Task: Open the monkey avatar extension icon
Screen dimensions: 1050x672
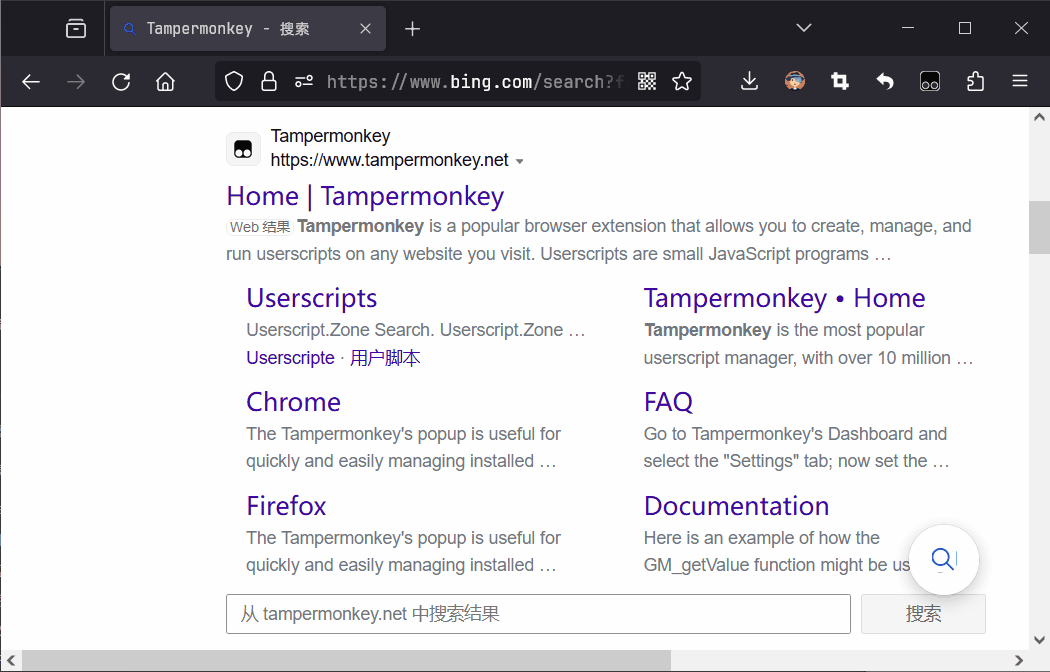Action: (x=795, y=82)
